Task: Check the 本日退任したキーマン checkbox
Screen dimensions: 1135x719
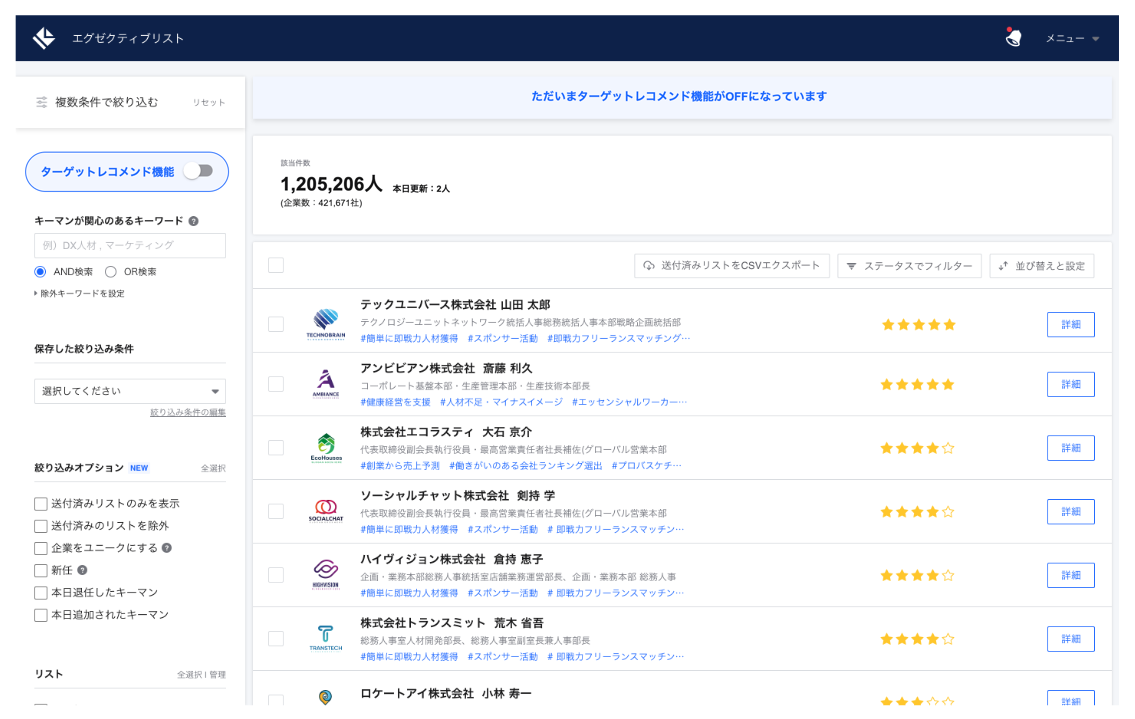Action: click(41, 593)
